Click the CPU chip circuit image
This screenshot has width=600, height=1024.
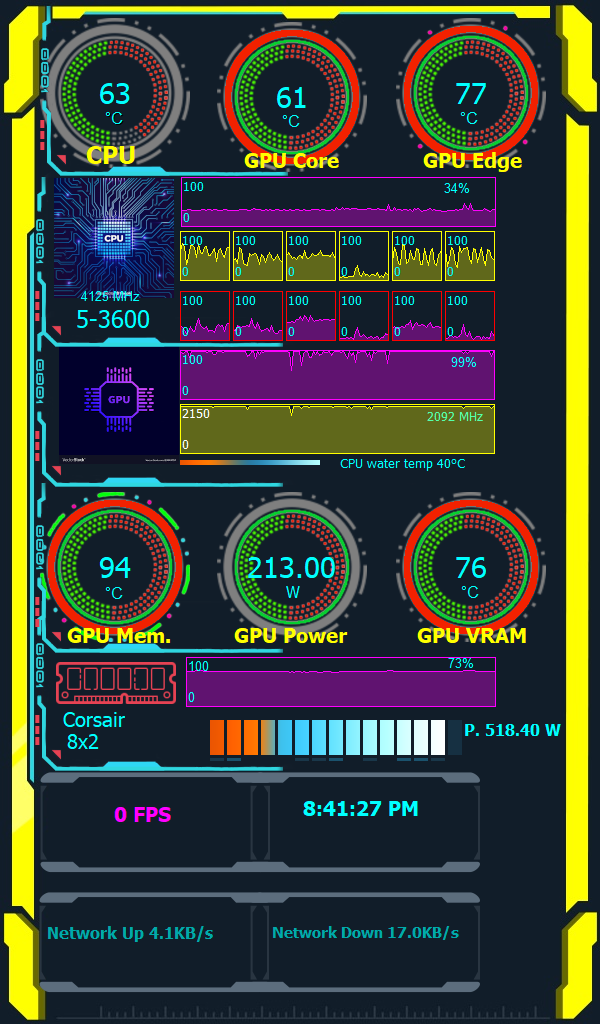(114, 238)
